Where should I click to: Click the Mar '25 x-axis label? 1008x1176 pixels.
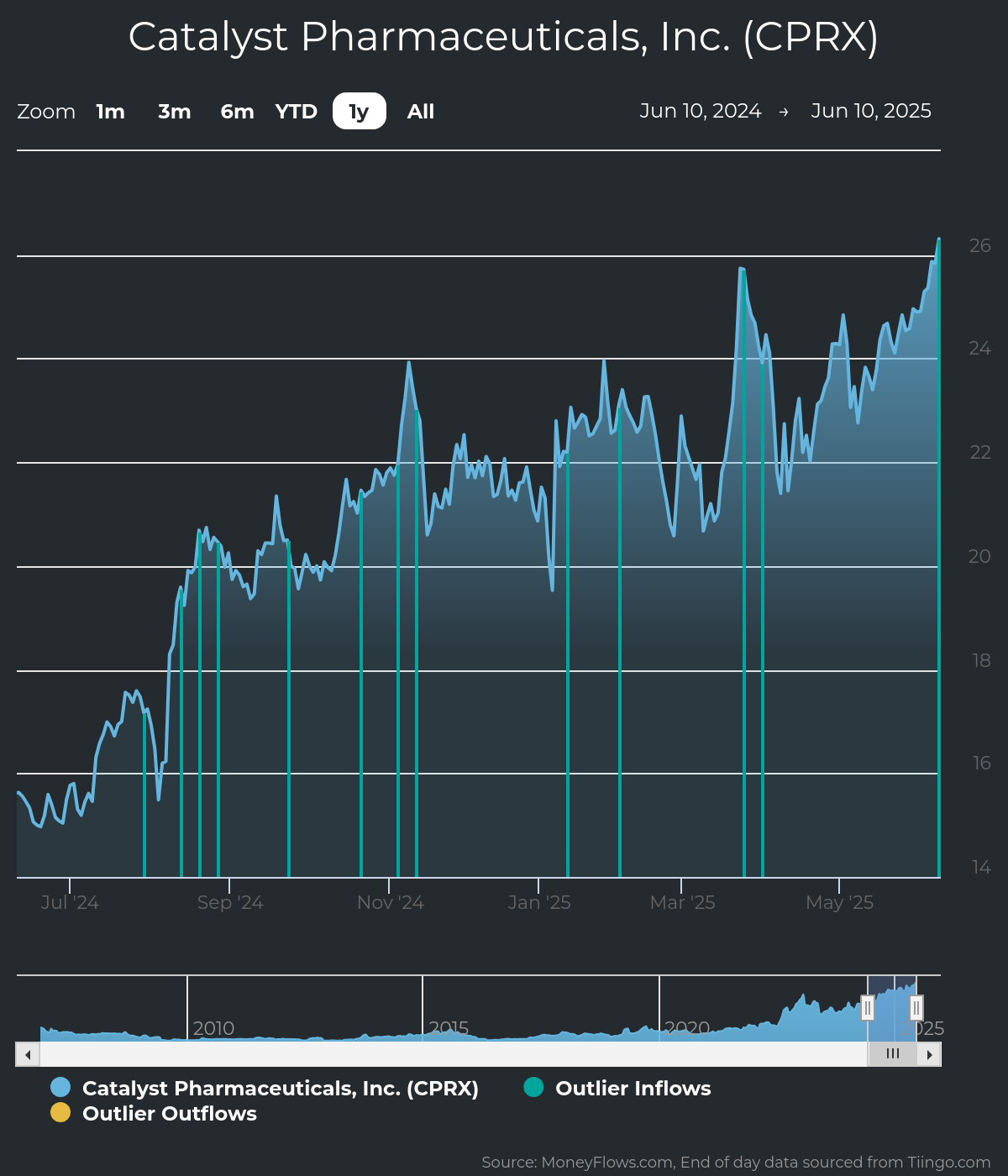point(682,902)
